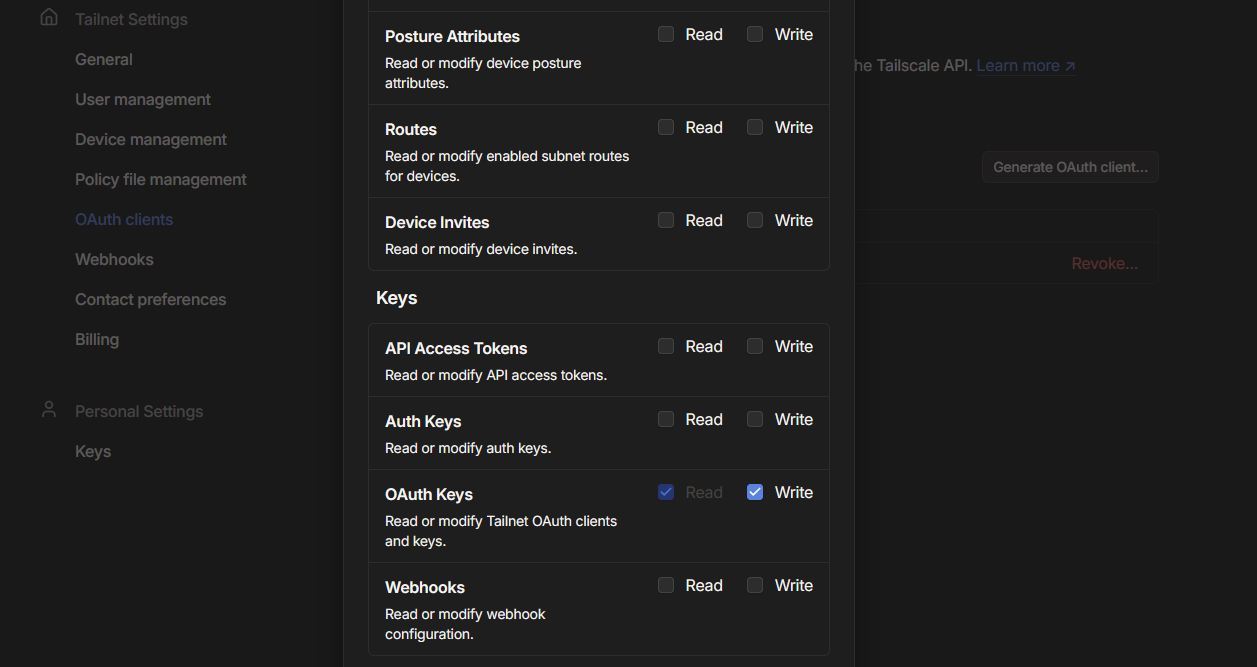Open Device management in sidebar

151,139
